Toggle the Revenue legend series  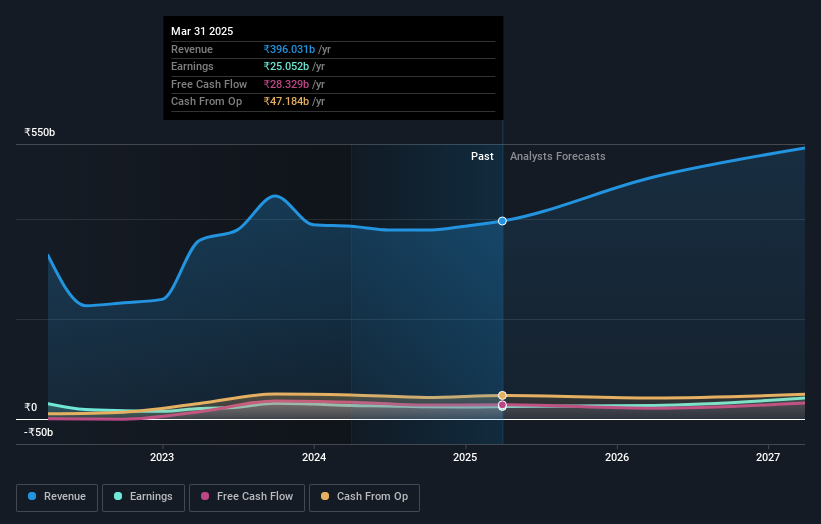click(x=57, y=497)
